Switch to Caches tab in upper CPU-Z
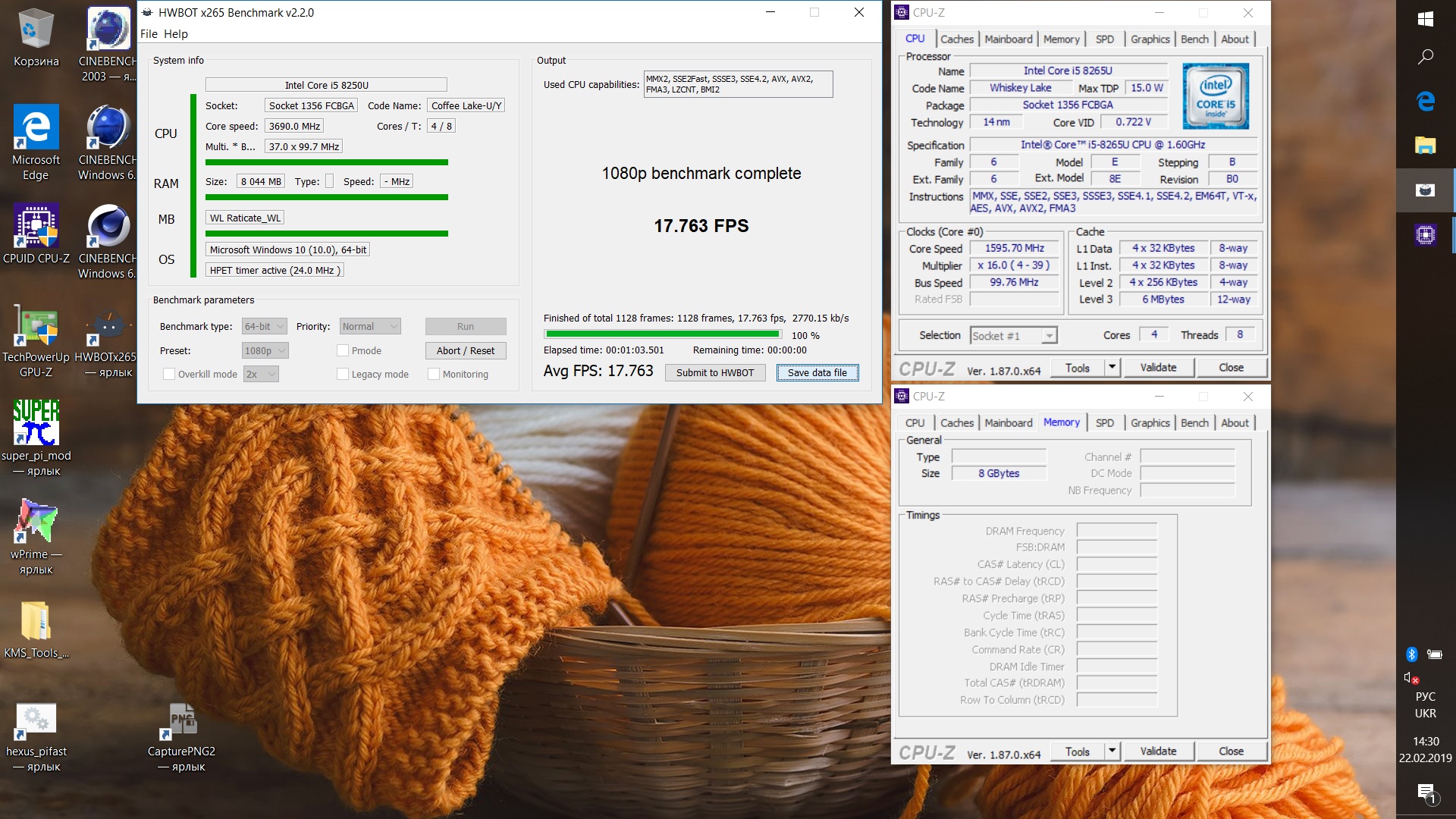This screenshot has width=1456, height=819. [956, 39]
